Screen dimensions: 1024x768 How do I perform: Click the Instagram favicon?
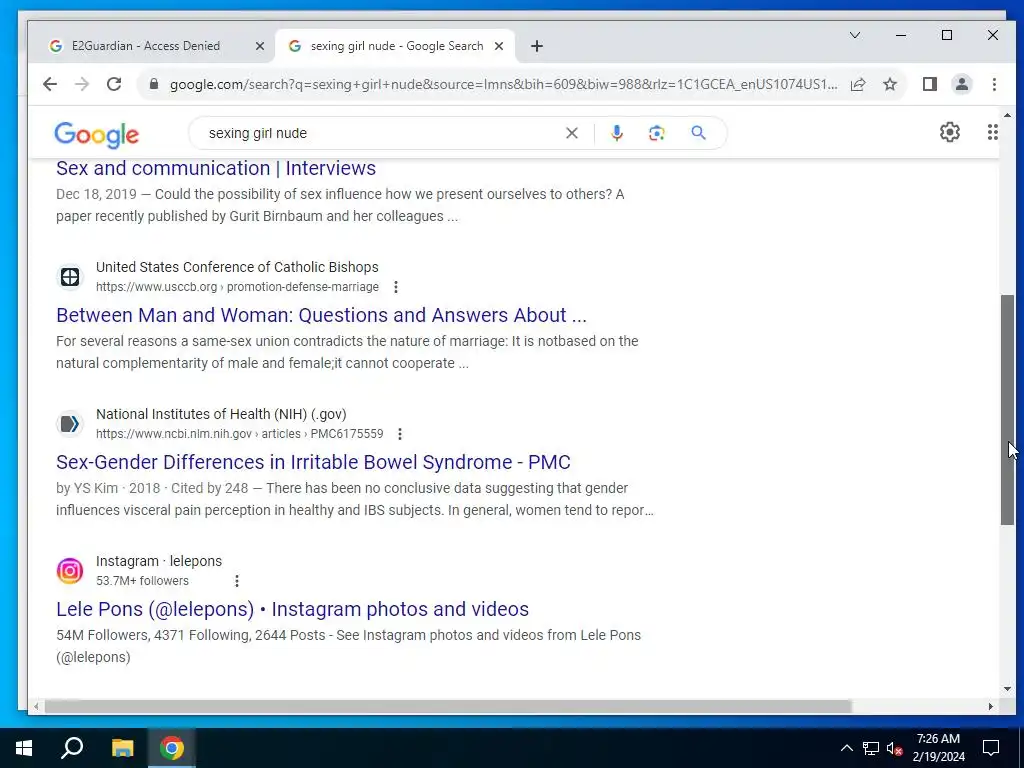[x=70, y=571]
